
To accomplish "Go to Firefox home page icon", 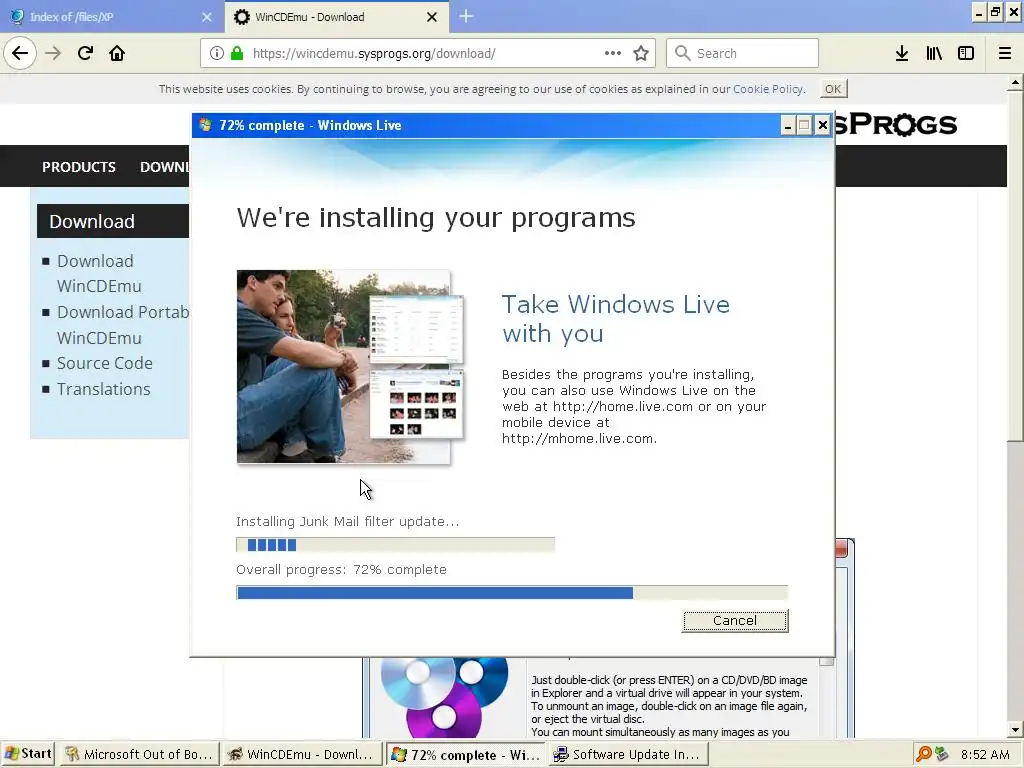I will pos(117,53).
